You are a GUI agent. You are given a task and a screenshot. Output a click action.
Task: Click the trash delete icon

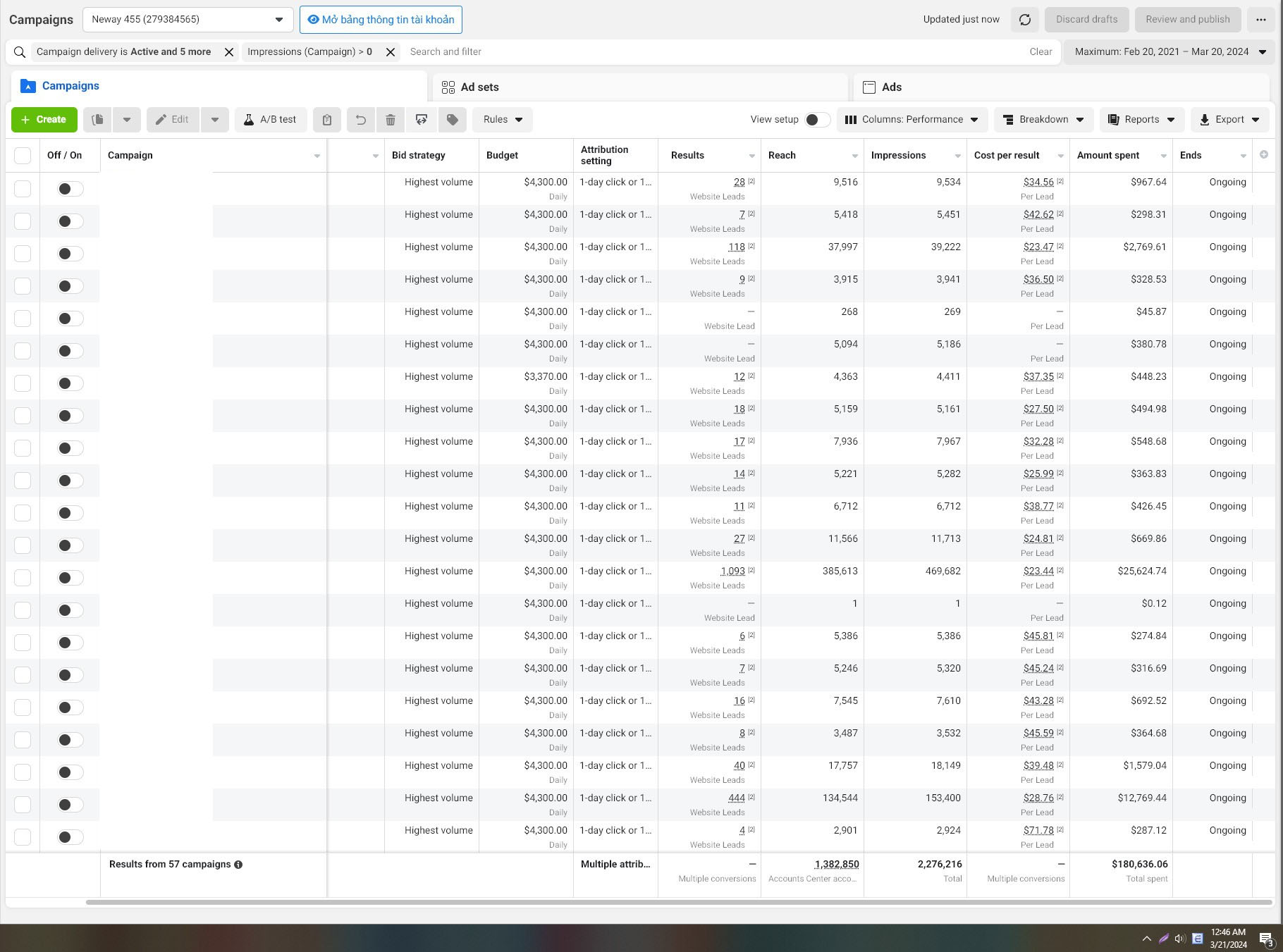click(x=391, y=120)
